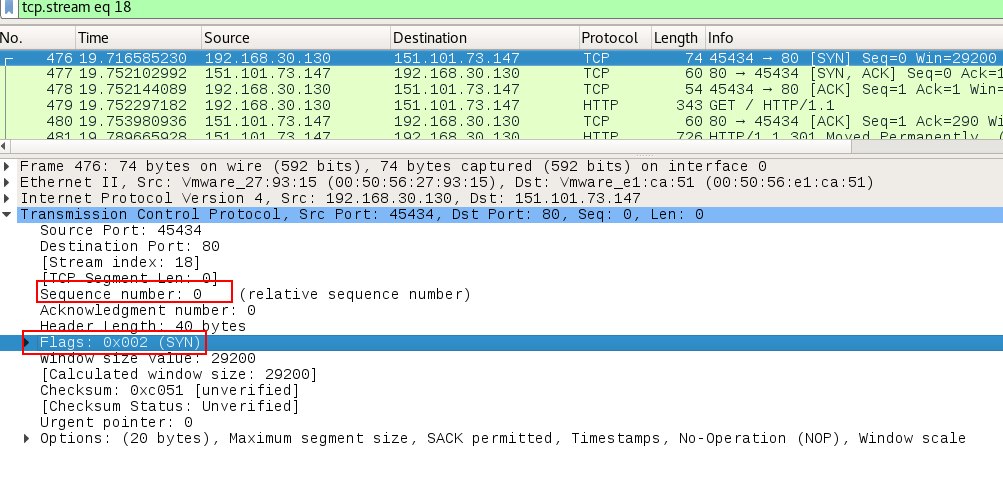Image resolution: width=1003 pixels, height=486 pixels.
Task: Sort by the Length column header
Action: point(678,38)
